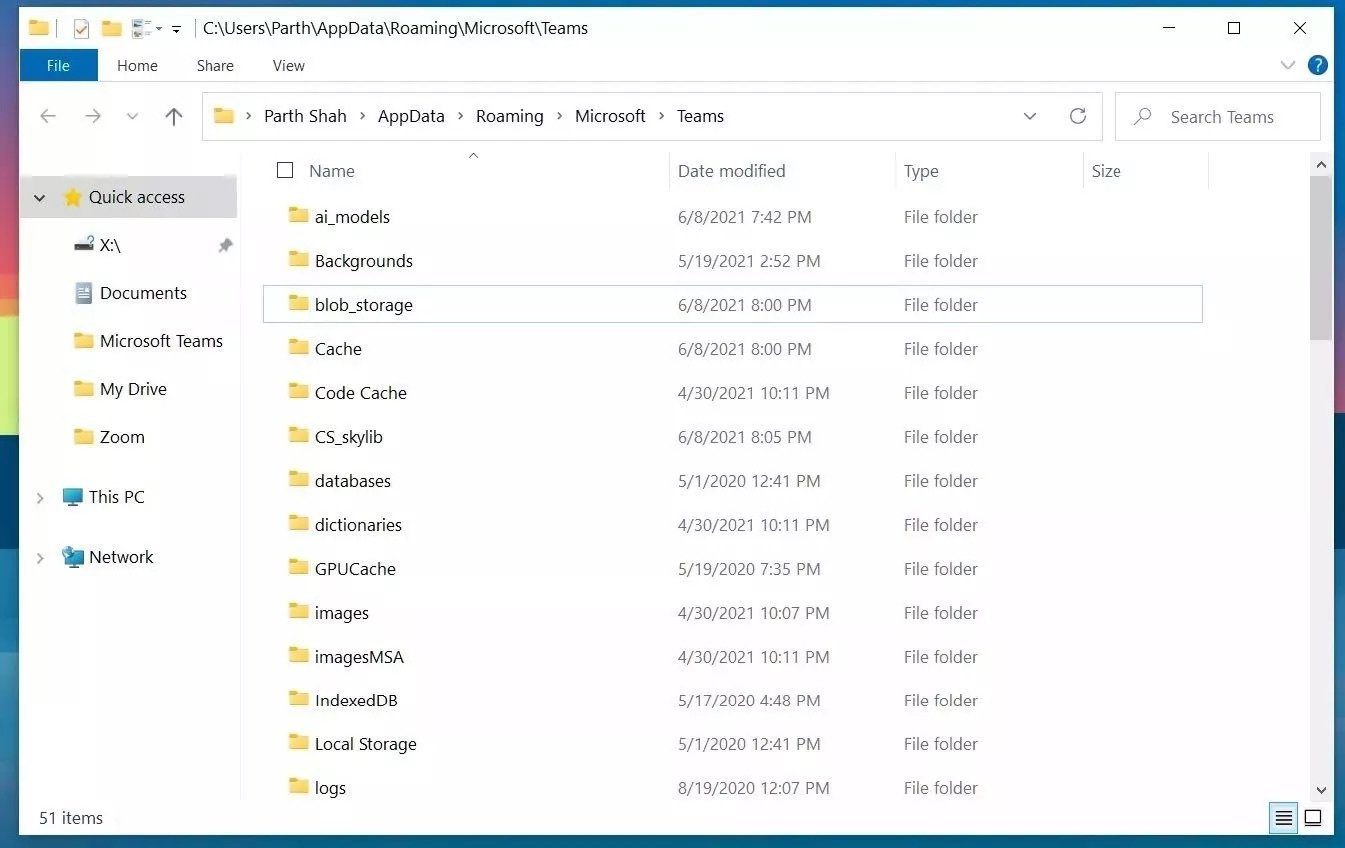This screenshot has height=848, width=1345.
Task: Select the blob_storage folder
Action: (x=363, y=305)
